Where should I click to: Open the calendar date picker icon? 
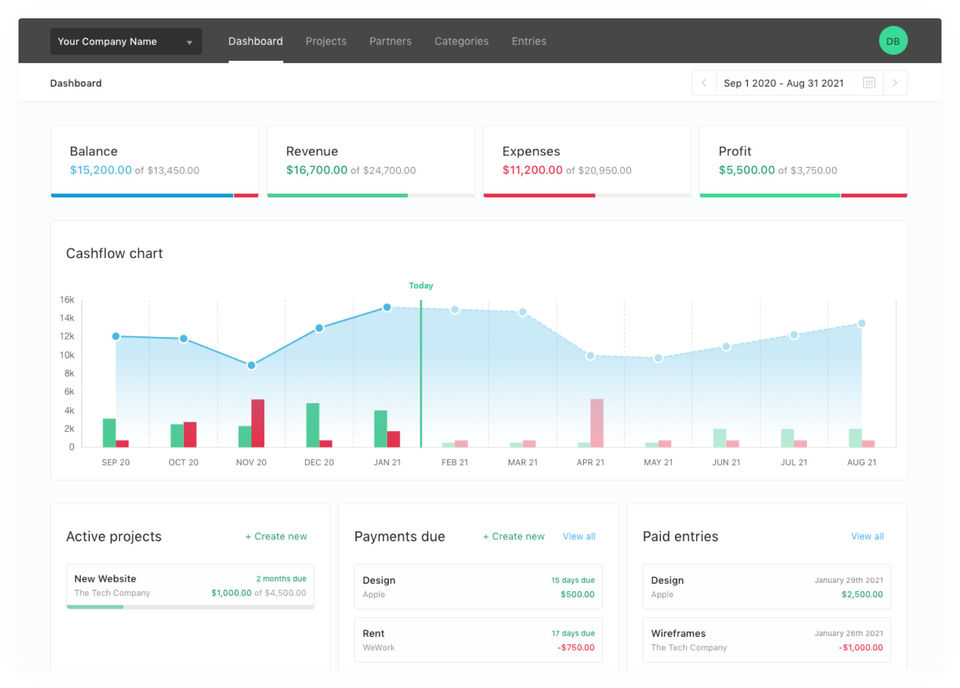869,83
